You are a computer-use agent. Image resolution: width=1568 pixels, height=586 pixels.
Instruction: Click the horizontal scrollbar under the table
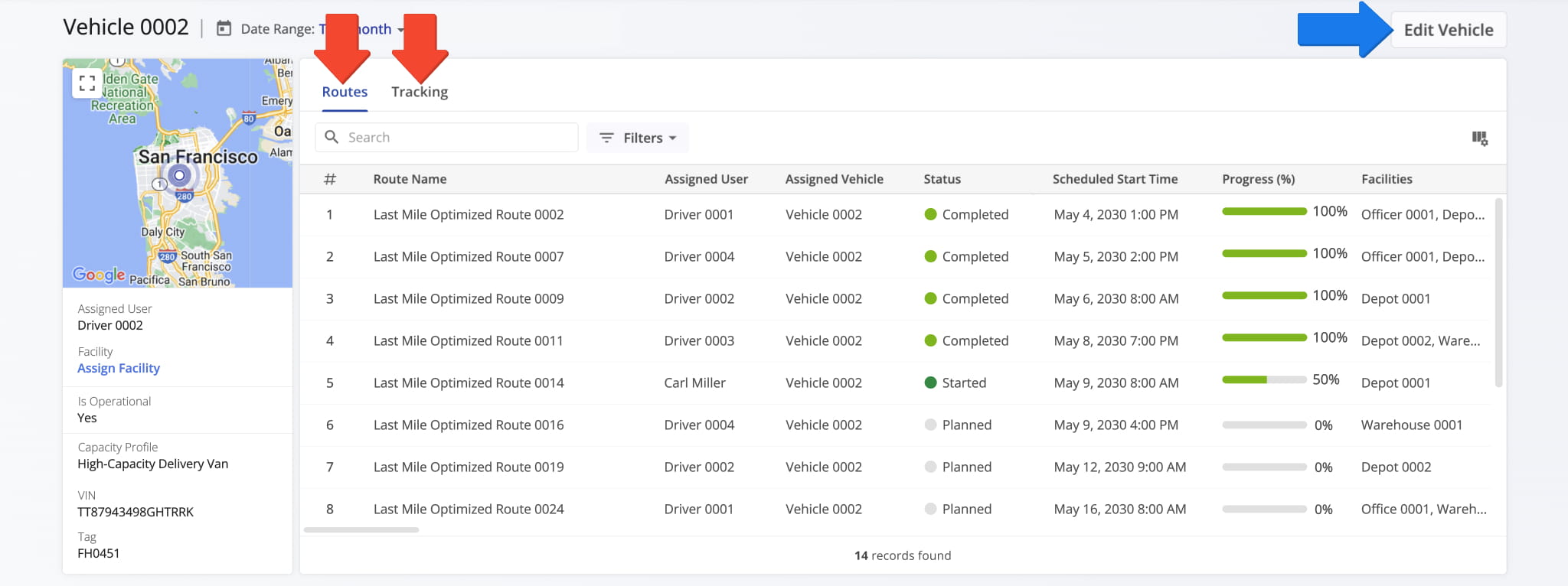click(x=361, y=529)
